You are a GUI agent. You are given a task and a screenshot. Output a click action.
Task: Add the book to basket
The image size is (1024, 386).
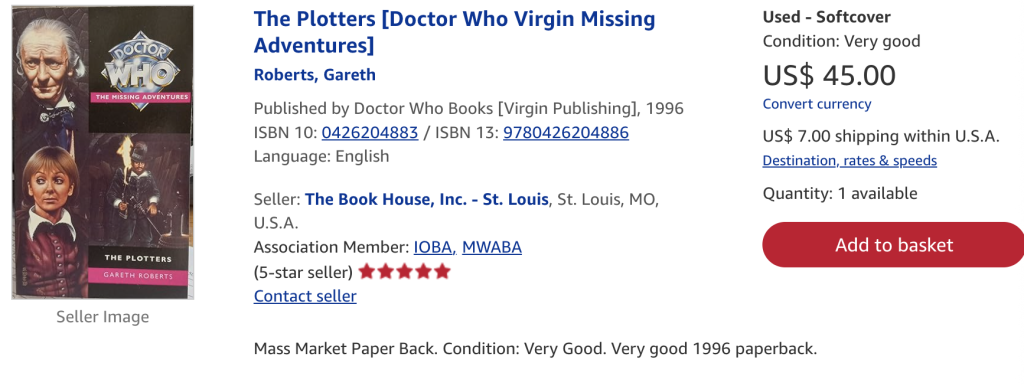pyautogui.click(x=893, y=245)
